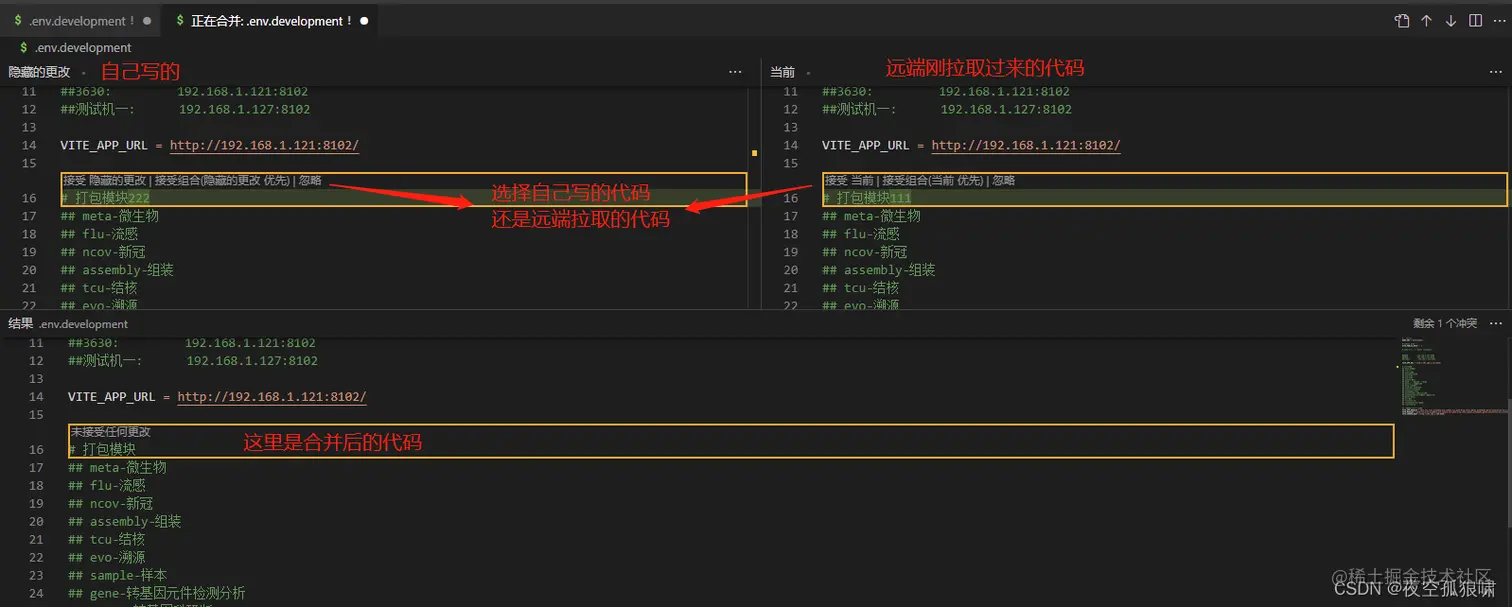
Task: Click 接受组合(隐藏的更改 优先) link
Action: click(222, 181)
